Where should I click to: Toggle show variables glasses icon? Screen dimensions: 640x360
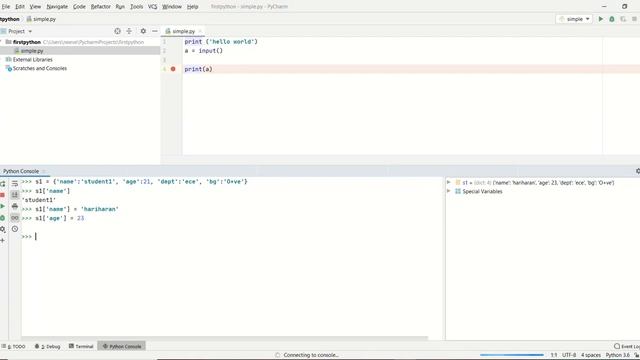click(15, 218)
